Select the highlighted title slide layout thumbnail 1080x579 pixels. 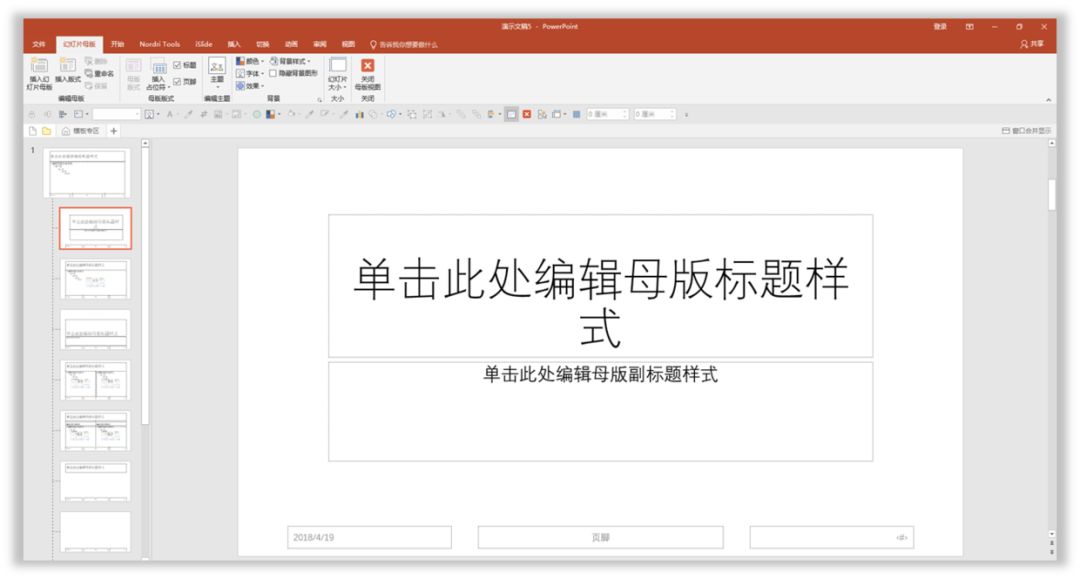tap(95, 229)
